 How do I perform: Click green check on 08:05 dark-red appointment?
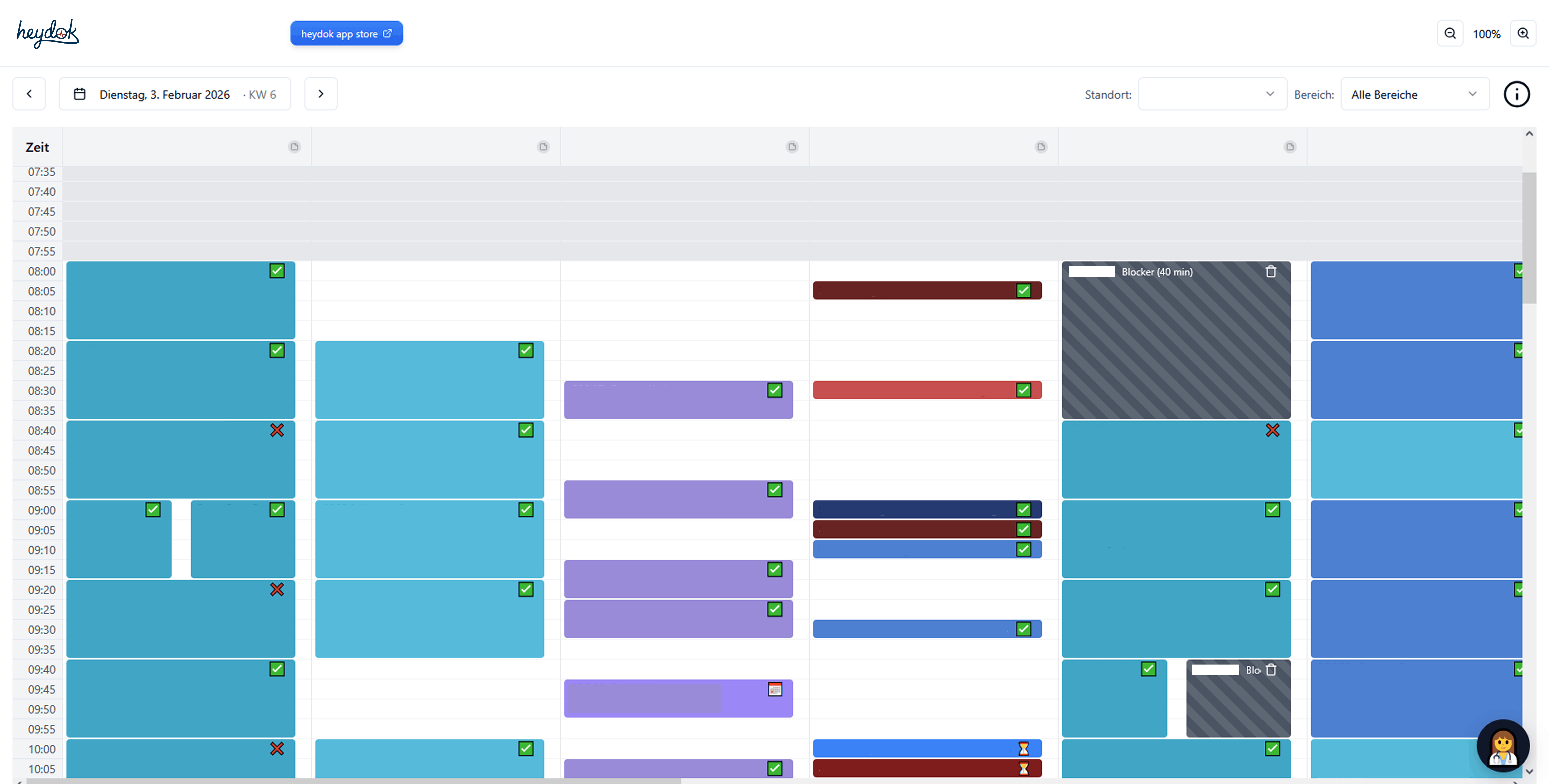point(1023,291)
